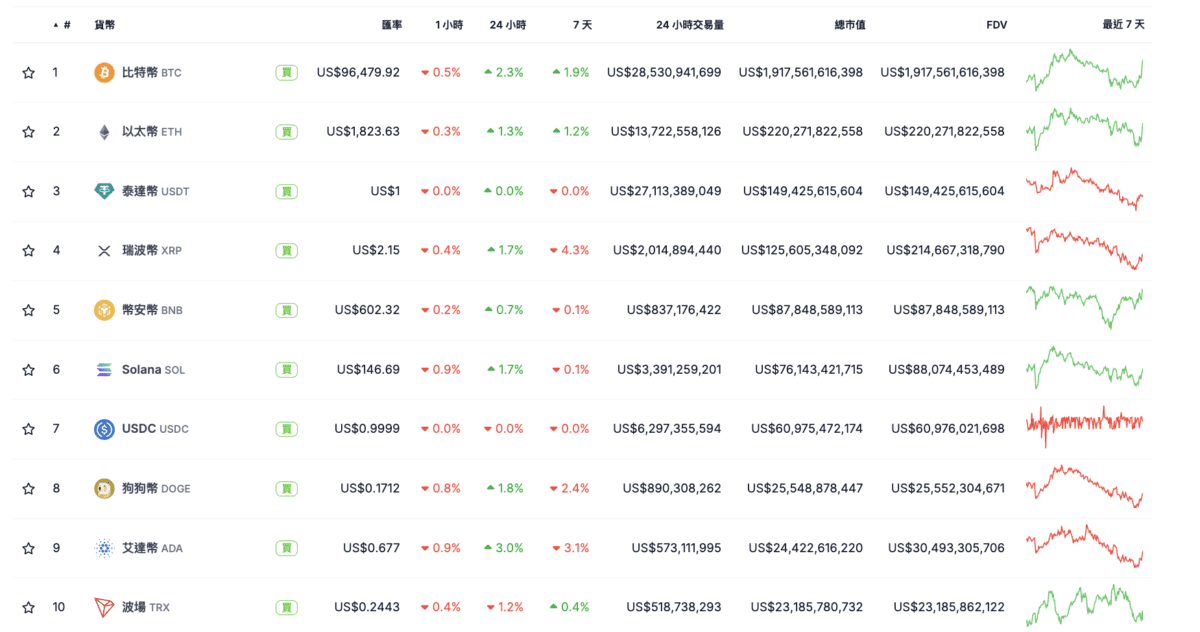This screenshot has width=1200, height=632.
Task: Star TRX as a favorite
Action: (x=29, y=607)
